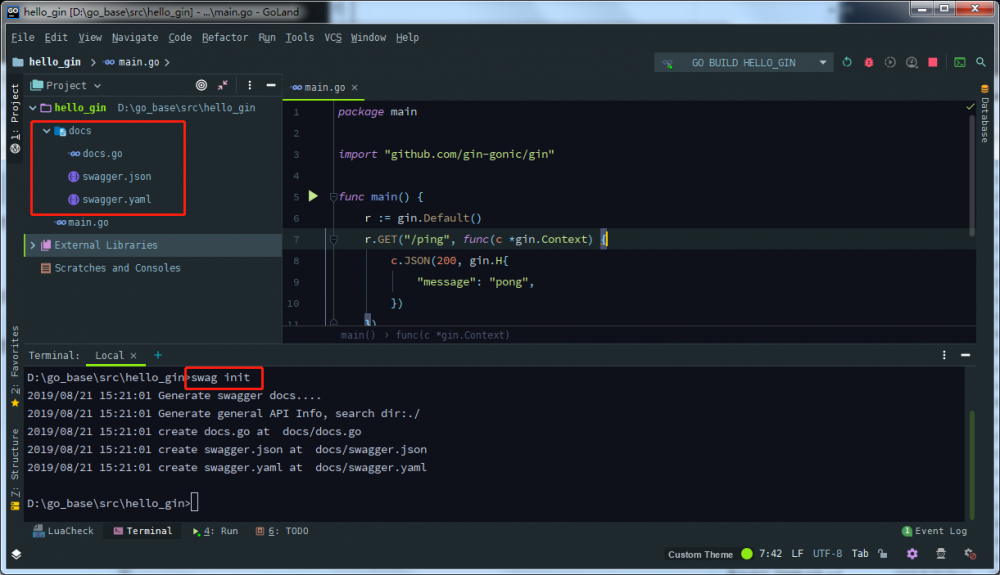Click the purple gear icon in status bar
1000x575 pixels.
coord(913,553)
